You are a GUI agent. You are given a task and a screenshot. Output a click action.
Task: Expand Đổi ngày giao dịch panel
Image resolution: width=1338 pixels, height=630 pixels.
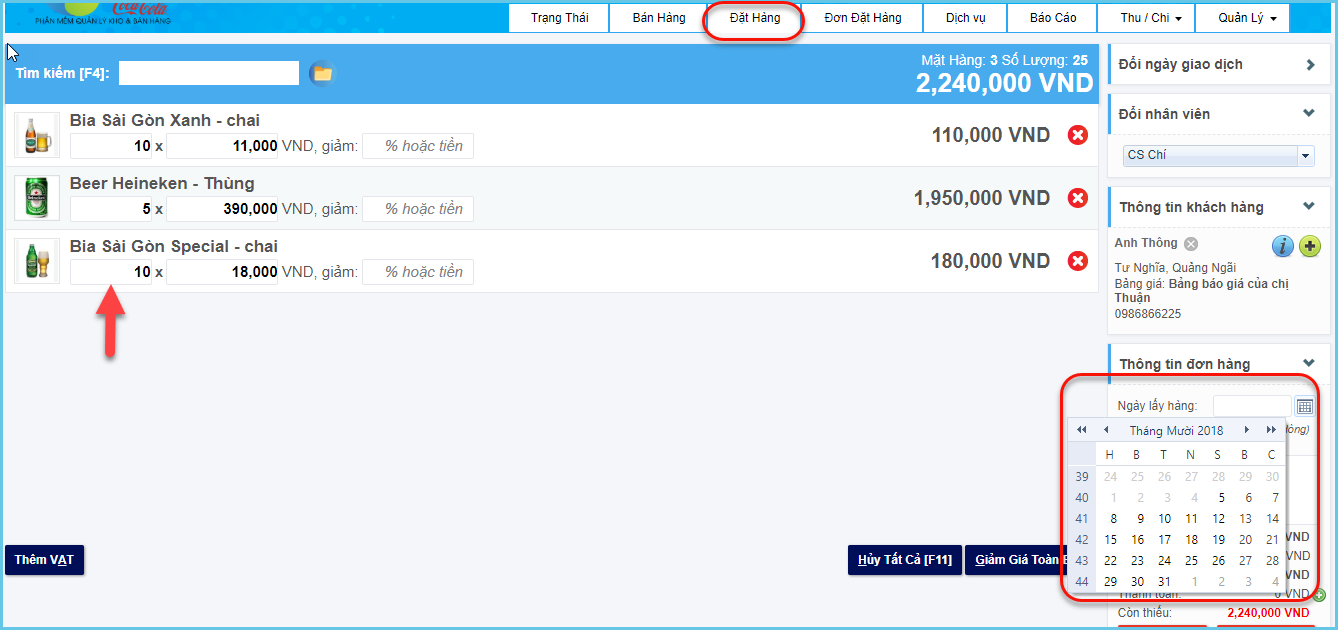click(1310, 65)
